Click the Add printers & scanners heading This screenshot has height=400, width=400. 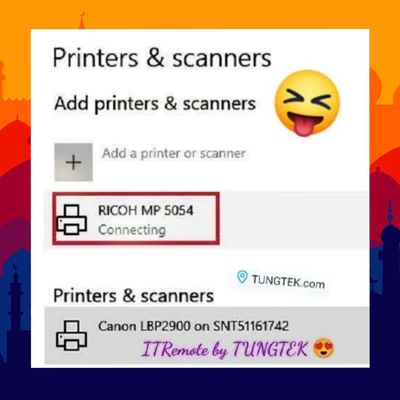pyautogui.click(x=155, y=103)
